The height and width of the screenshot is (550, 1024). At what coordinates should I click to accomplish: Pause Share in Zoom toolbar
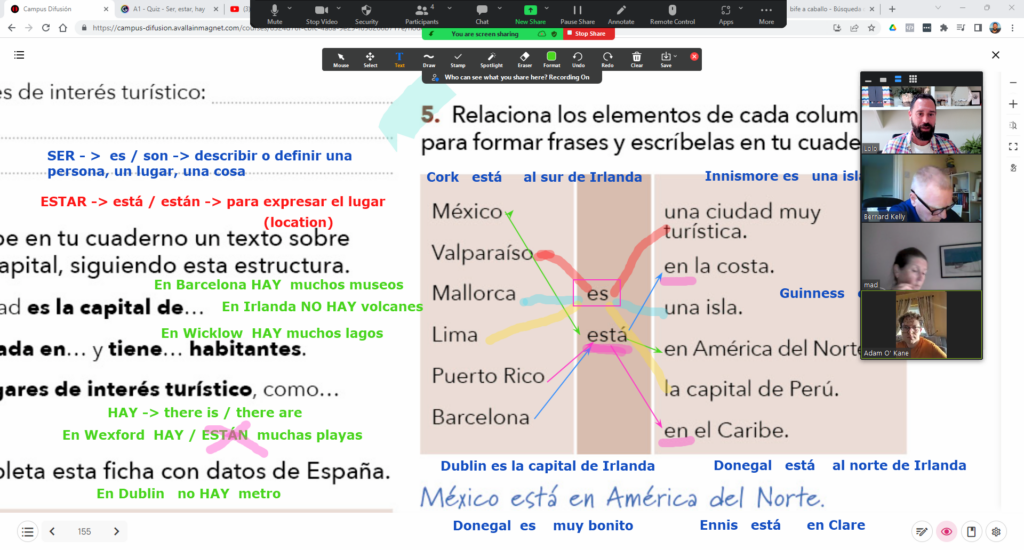pyautogui.click(x=577, y=13)
